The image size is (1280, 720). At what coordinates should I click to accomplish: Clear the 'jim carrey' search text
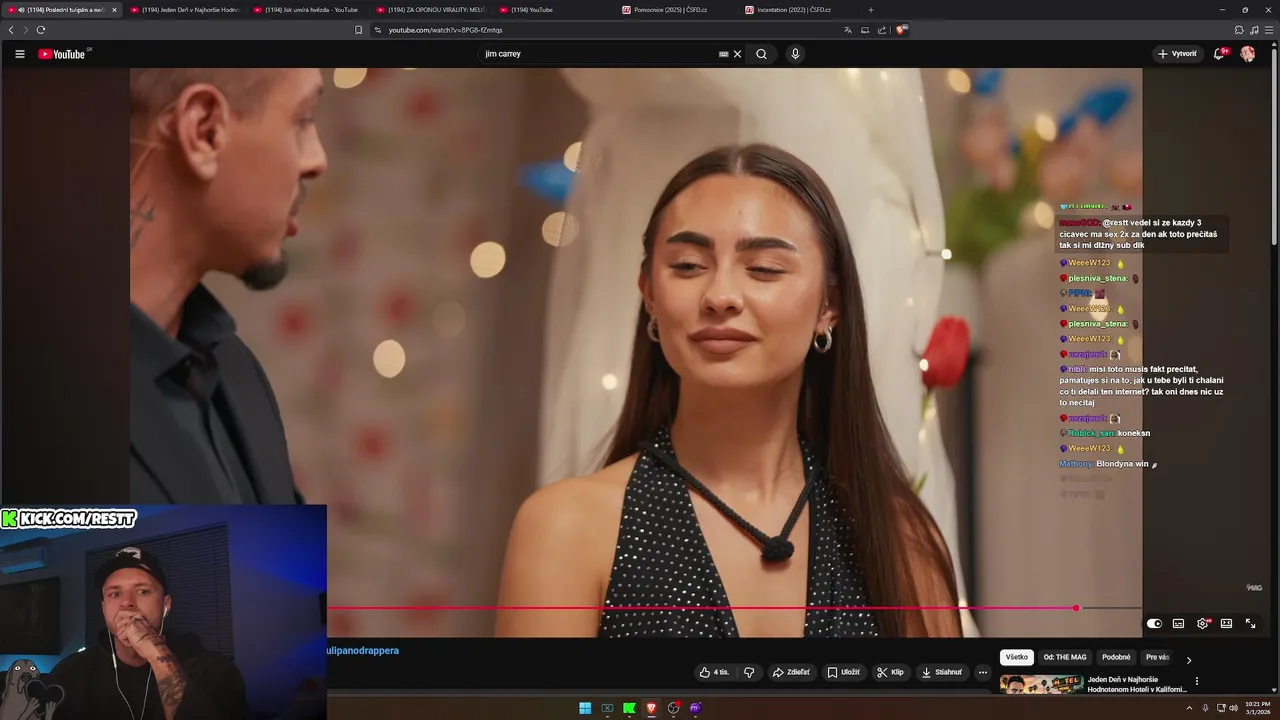point(738,54)
